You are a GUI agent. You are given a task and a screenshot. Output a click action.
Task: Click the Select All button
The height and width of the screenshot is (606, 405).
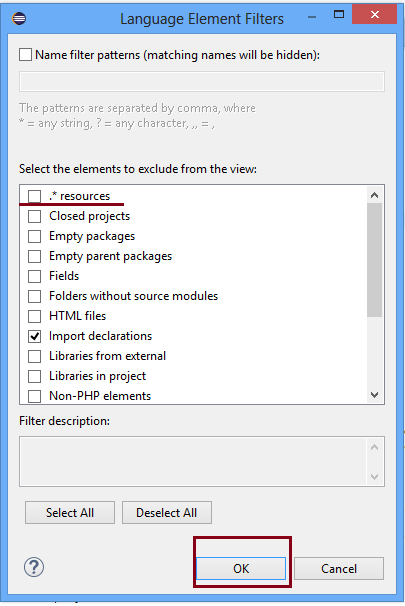(70, 512)
